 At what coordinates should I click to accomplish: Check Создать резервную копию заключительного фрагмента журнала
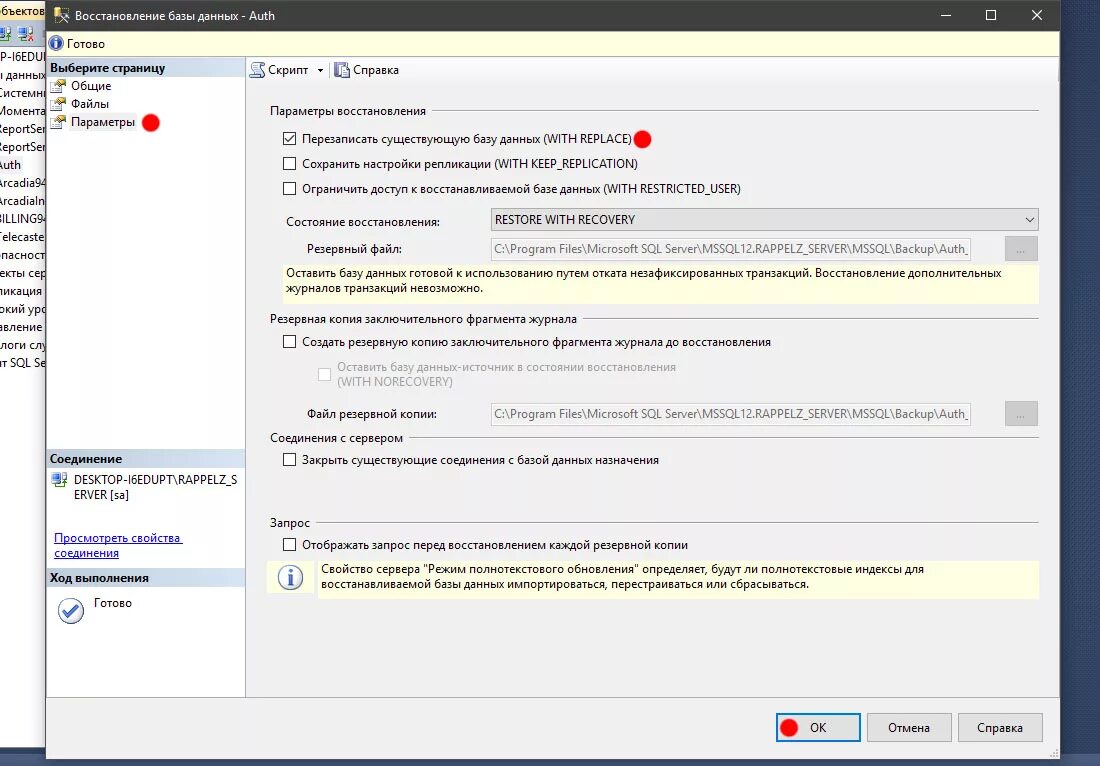(289, 342)
